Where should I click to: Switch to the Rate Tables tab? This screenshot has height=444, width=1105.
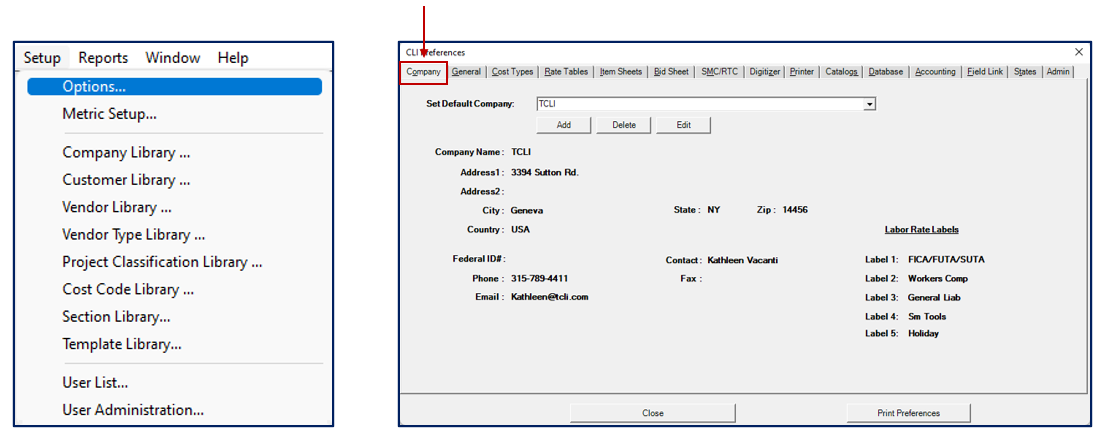click(566, 72)
